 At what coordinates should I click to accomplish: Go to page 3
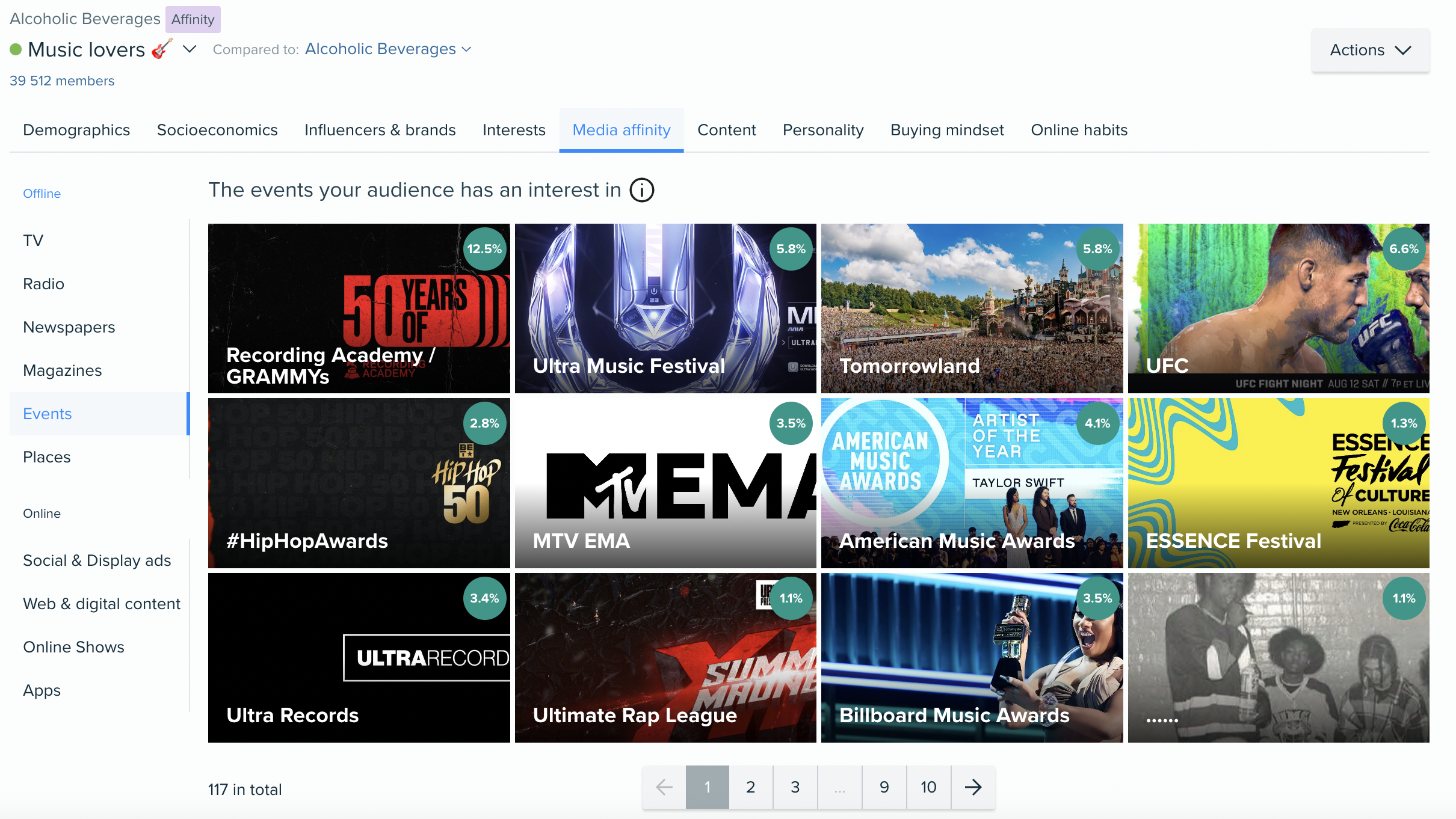tap(795, 787)
